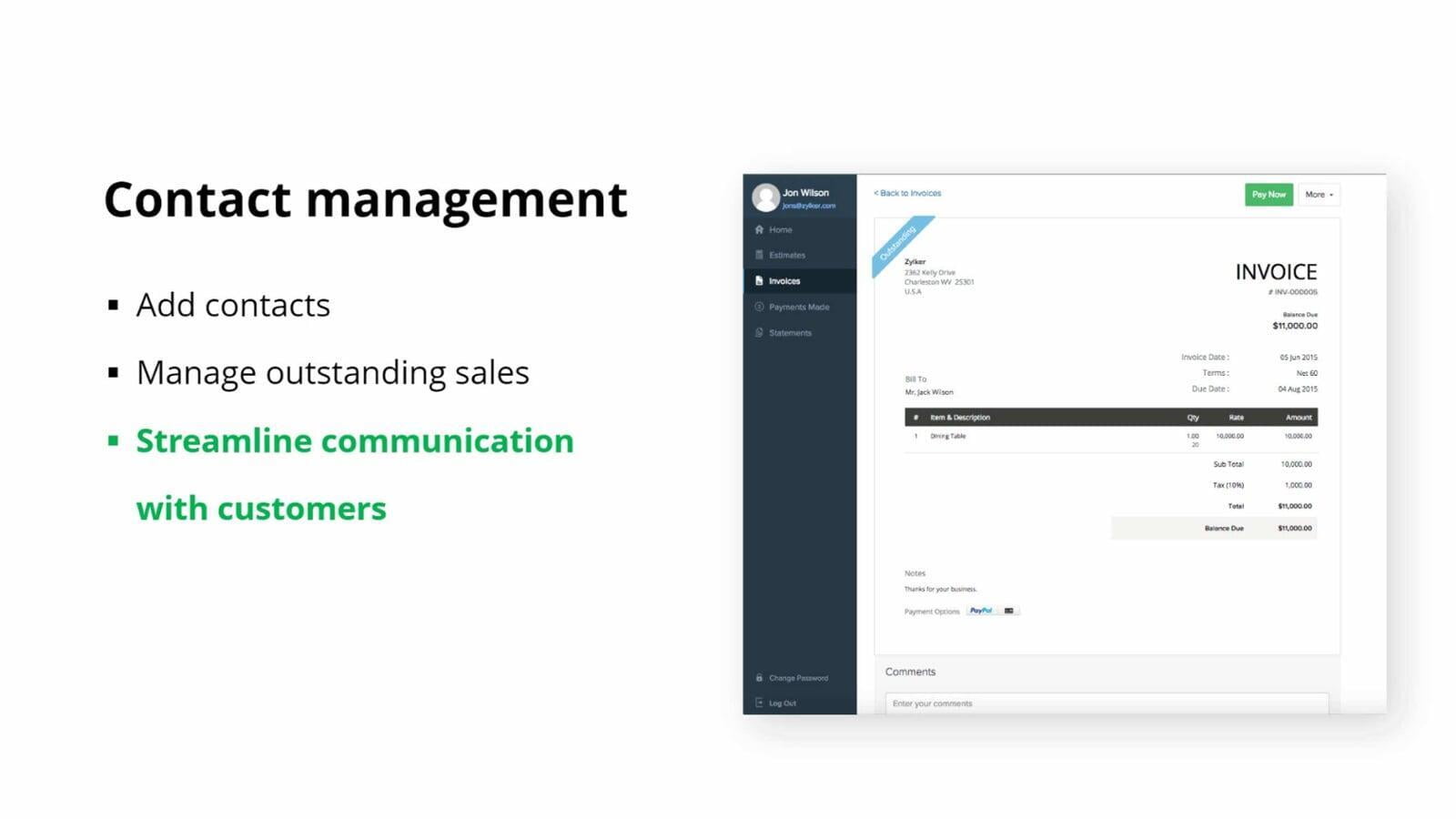Click the Comments section heading
This screenshot has width=1456, height=819.
pyautogui.click(x=910, y=672)
